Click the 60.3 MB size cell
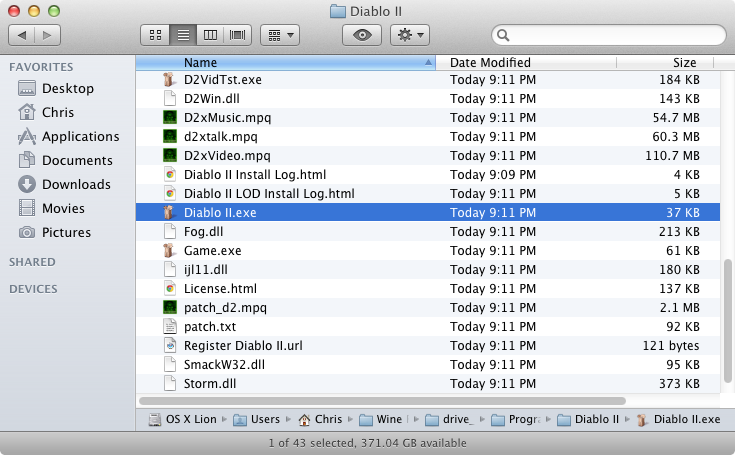The height and width of the screenshot is (455, 735). pos(676,136)
